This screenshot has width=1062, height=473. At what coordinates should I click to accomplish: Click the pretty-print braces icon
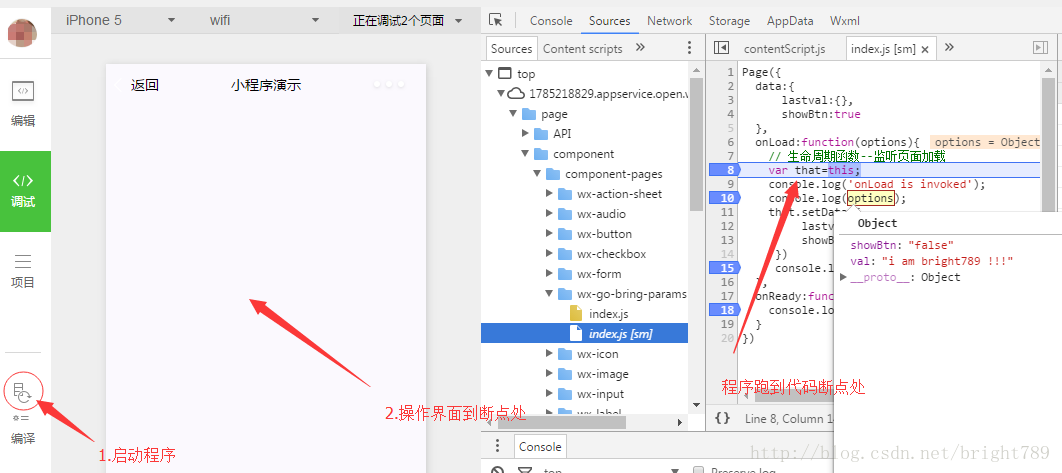click(x=723, y=418)
